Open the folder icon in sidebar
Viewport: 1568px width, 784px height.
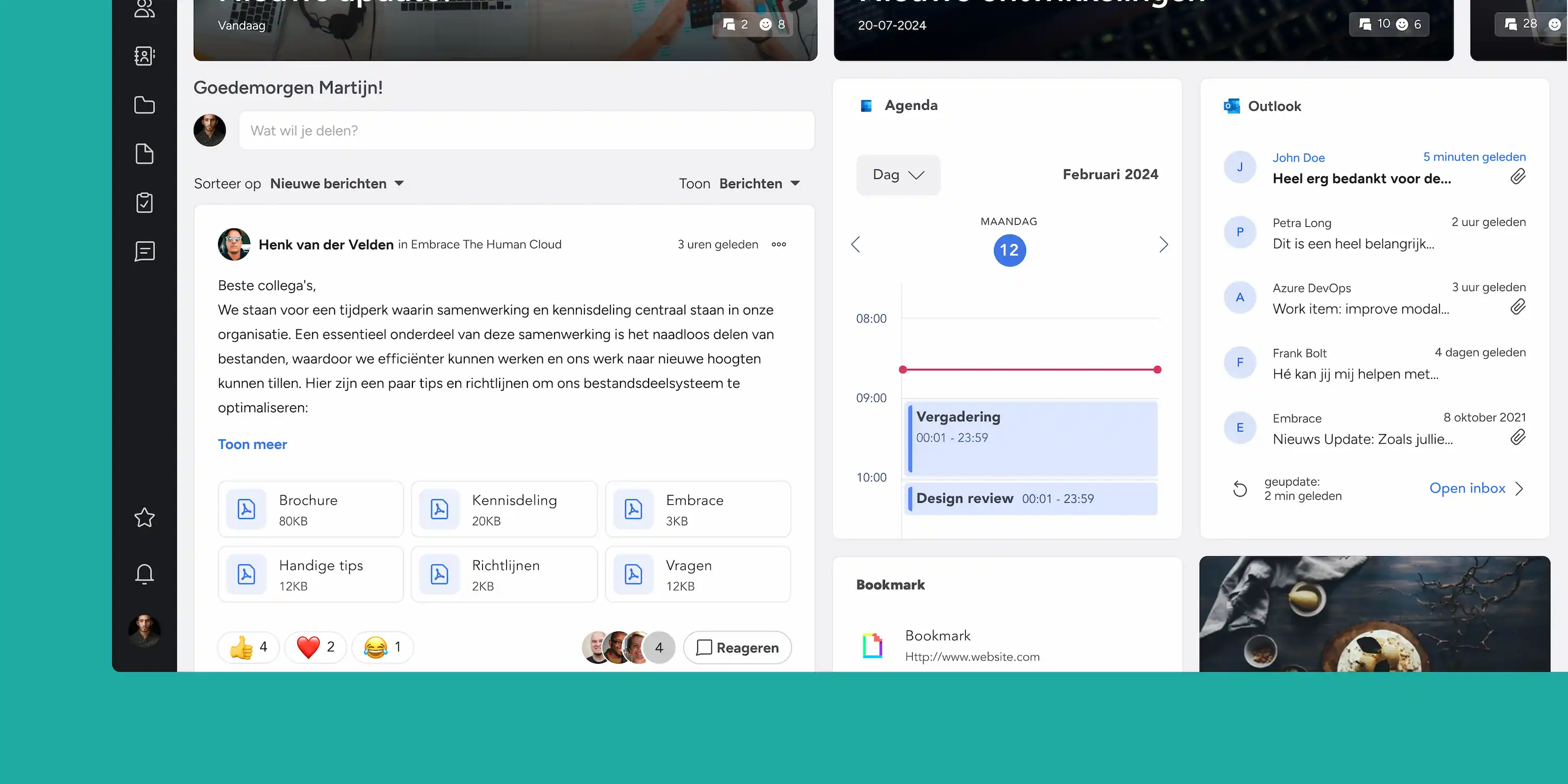click(x=144, y=105)
